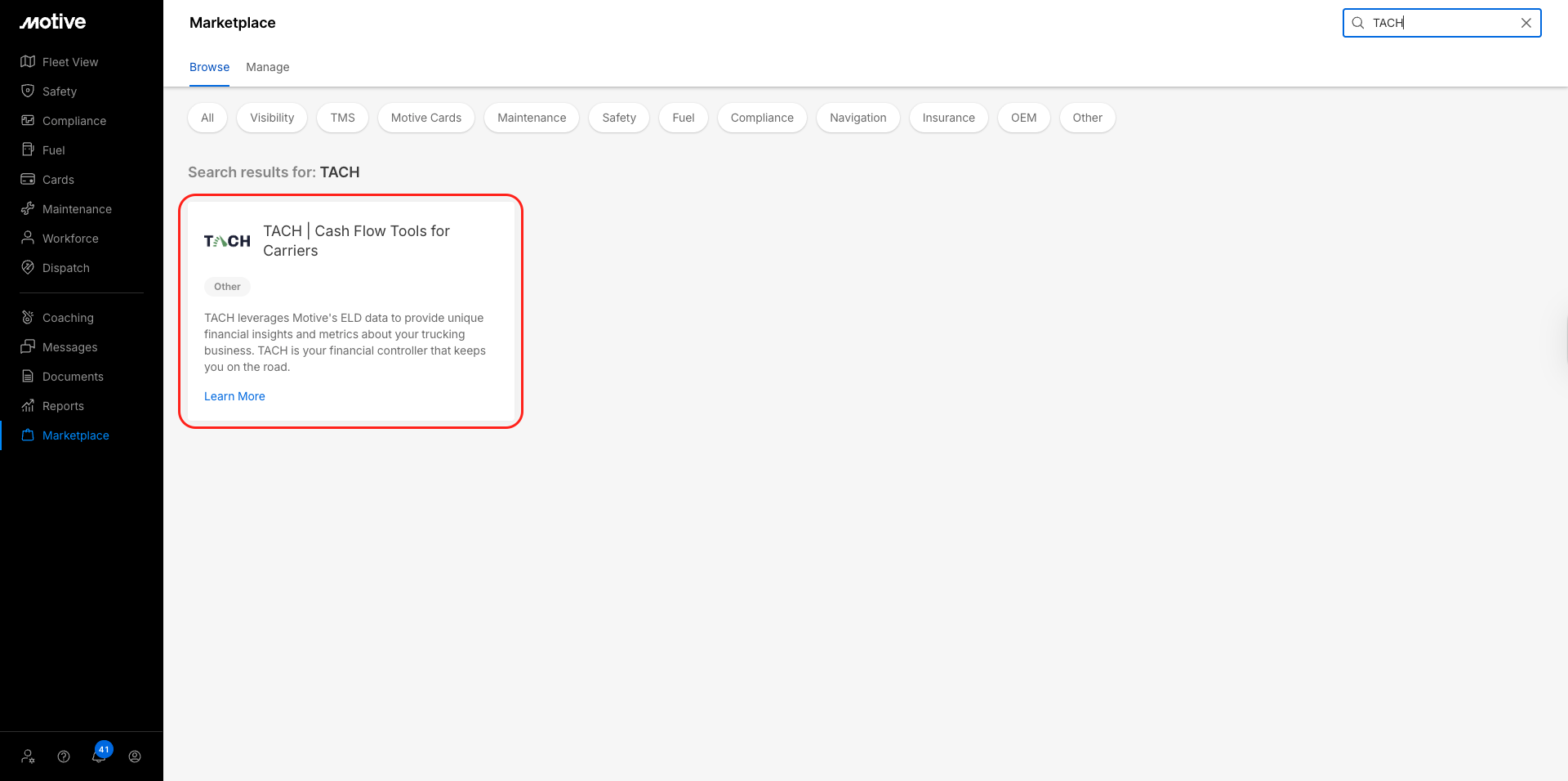Open admin settings icon at sidebar bottom
1568x781 pixels.
[28, 756]
